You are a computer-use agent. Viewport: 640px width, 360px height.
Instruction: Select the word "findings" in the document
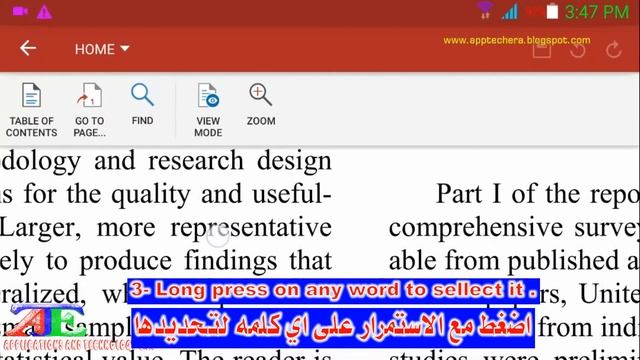coord(230,261)
